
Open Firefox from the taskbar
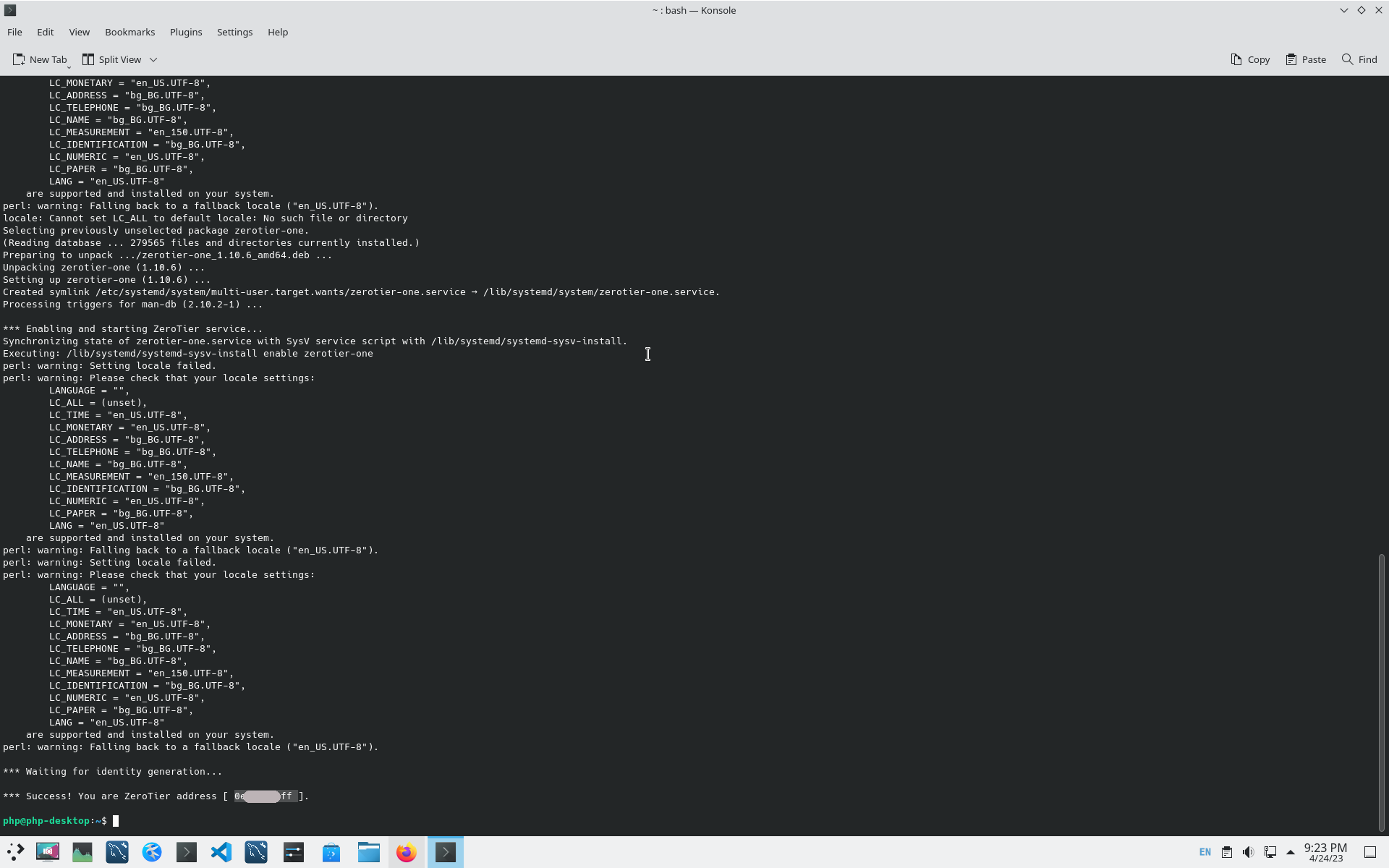[x=406, y=852]
